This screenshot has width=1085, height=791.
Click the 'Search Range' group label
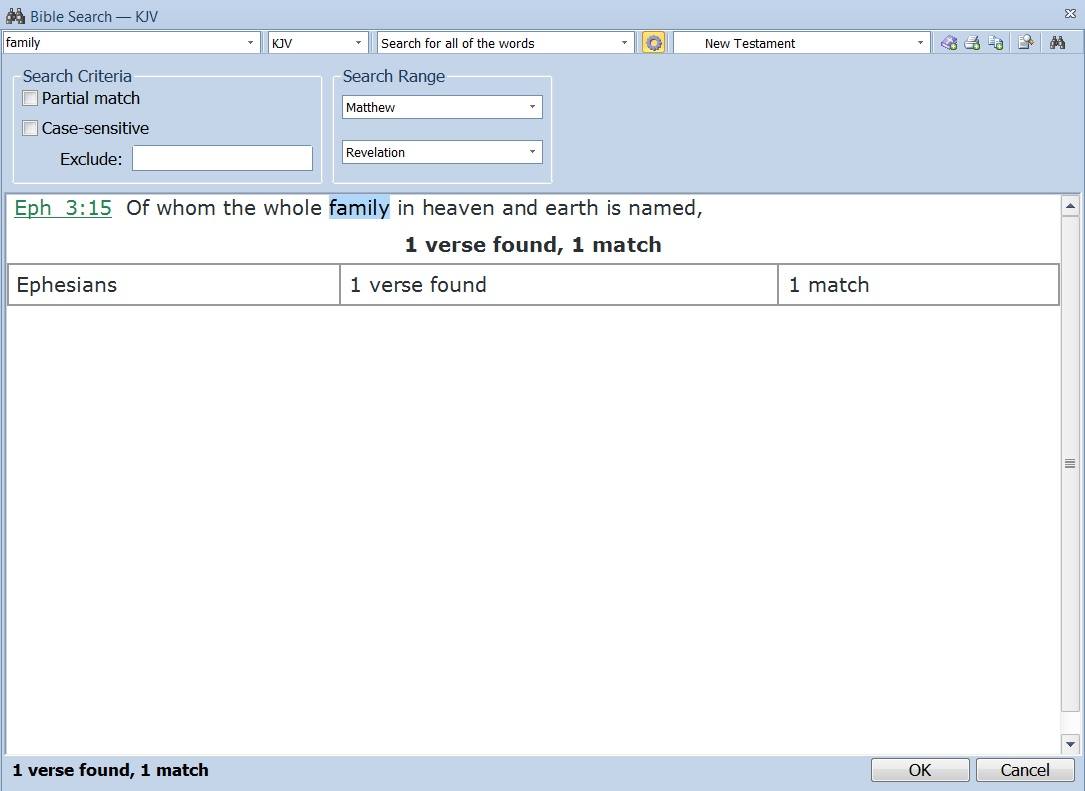[x=394, y=76]
